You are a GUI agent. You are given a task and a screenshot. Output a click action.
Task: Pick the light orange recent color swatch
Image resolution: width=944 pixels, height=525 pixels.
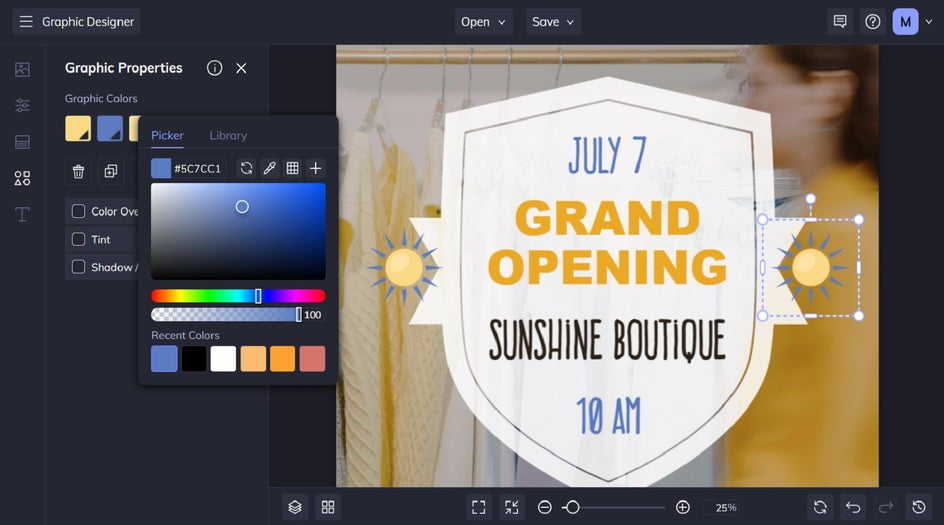pyautogui.click(x=253, y=359)
